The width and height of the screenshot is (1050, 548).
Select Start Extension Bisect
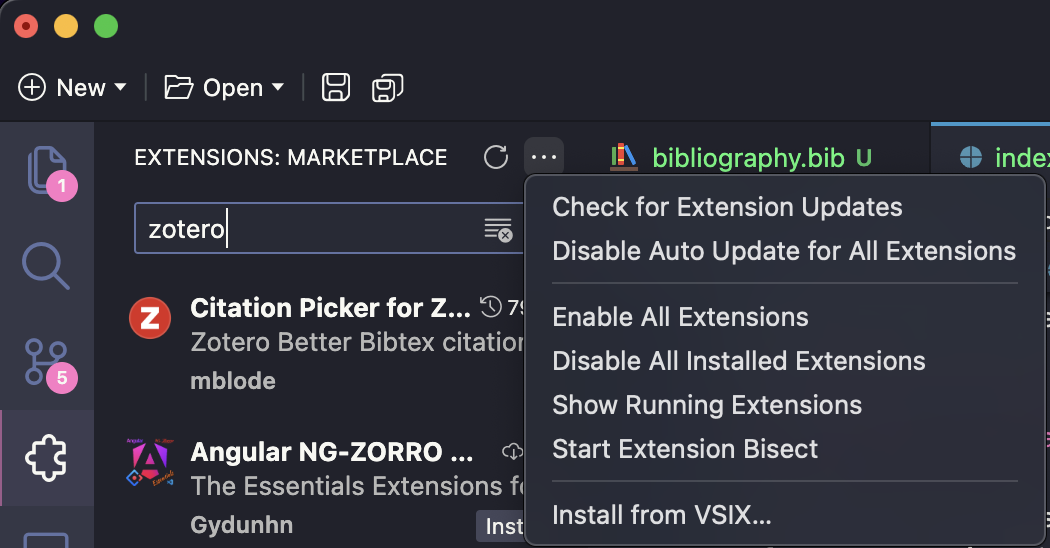pyautogui.click(x=685, y=449)
